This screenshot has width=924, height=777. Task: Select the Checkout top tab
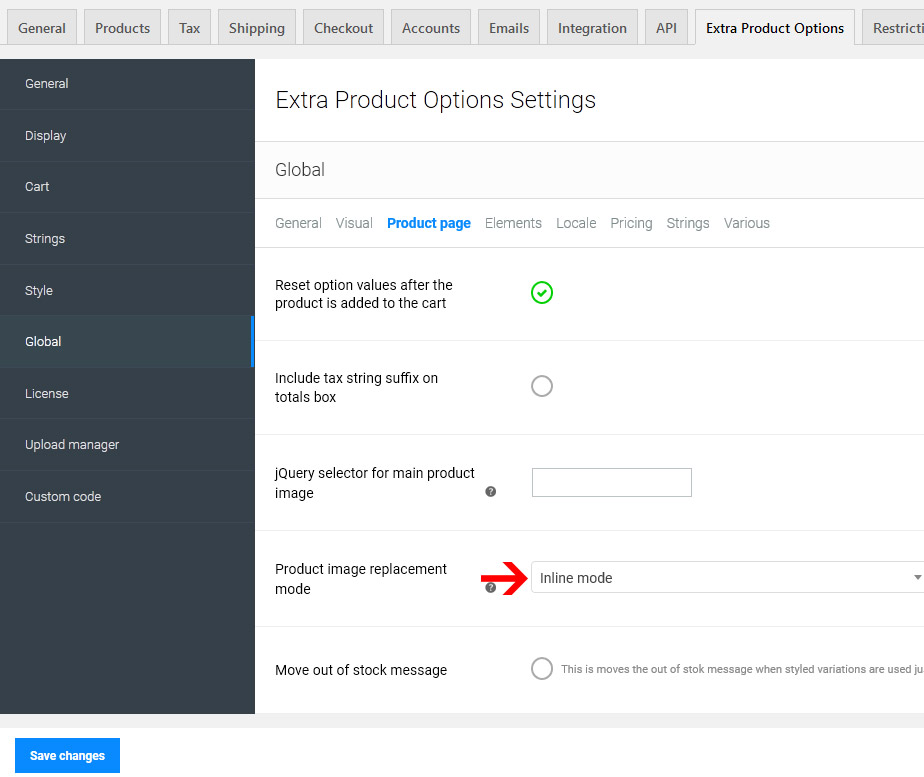[343, 28]
